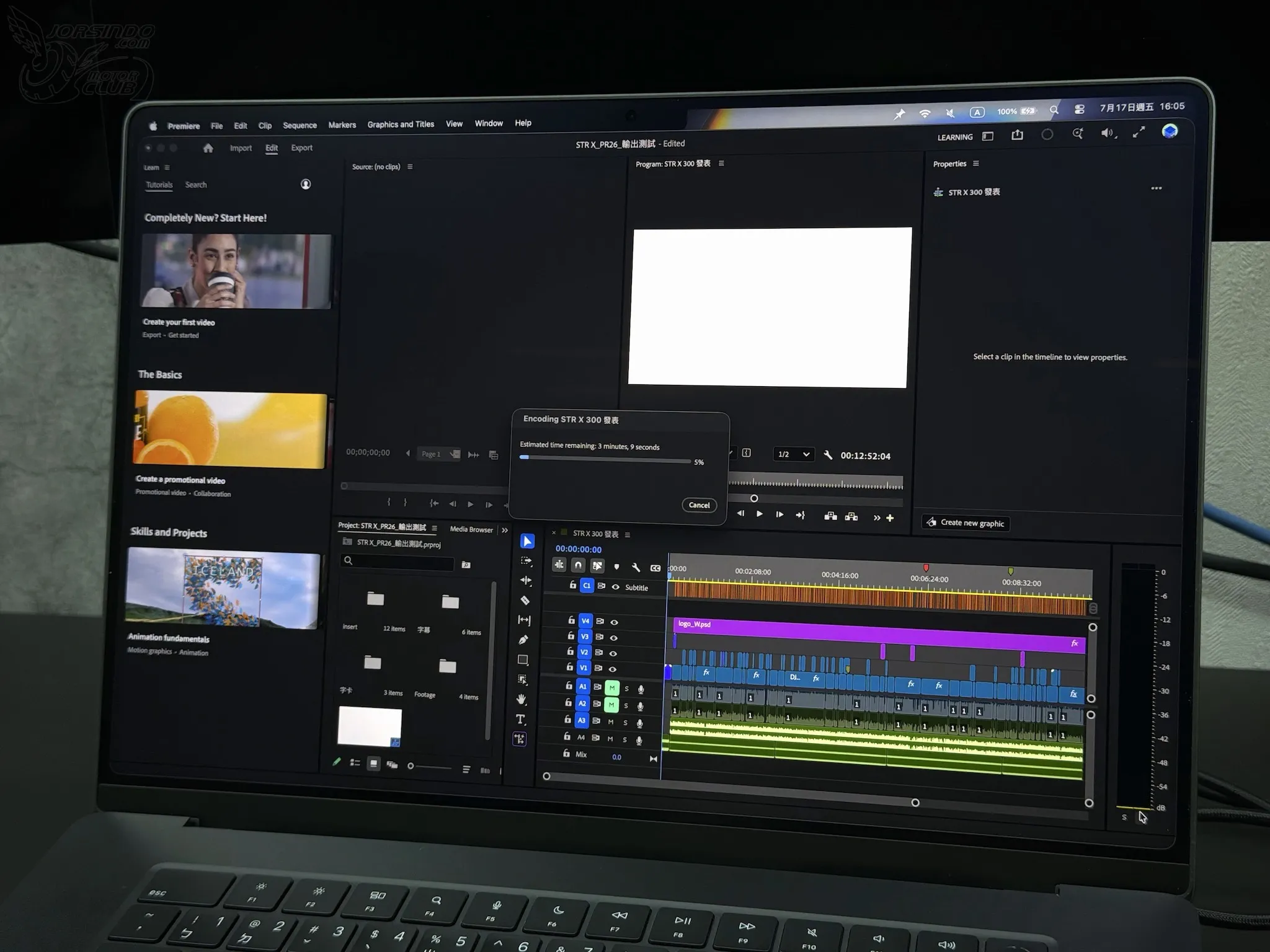Image resolution: width=1270 pixels, height=952 pixels.
Task: Switch to the Import tab
Action: (241, 148)
